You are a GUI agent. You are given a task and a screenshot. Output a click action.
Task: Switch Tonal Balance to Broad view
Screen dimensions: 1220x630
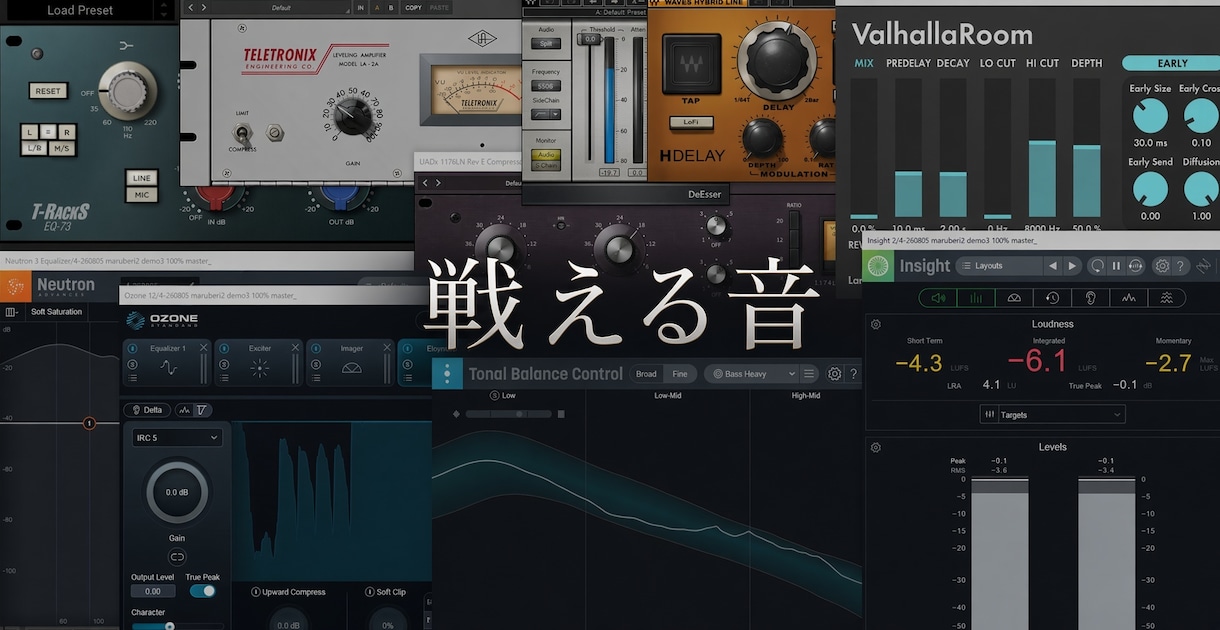pyautogui.click(x=646, y=374)
